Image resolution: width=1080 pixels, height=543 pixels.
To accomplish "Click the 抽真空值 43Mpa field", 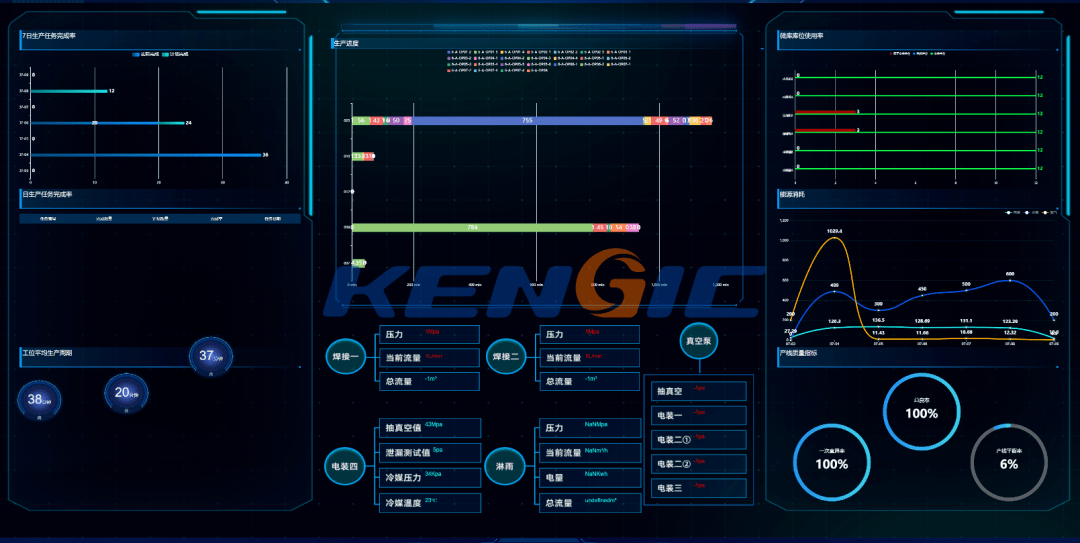I will point(430,428).
